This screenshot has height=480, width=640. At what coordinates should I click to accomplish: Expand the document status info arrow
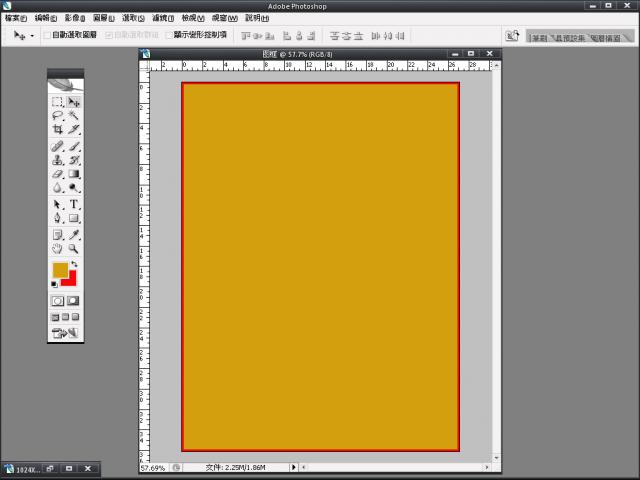pos(293,467)
